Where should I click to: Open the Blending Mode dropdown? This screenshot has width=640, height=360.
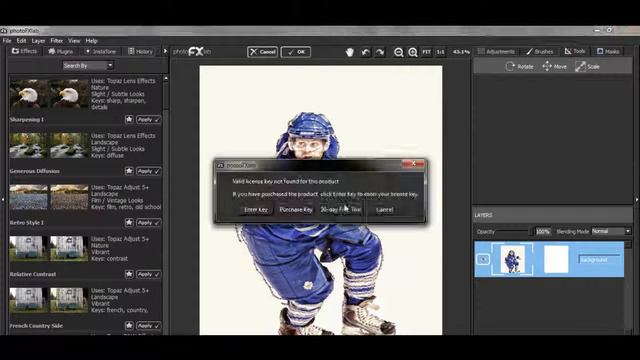(611, 231)
